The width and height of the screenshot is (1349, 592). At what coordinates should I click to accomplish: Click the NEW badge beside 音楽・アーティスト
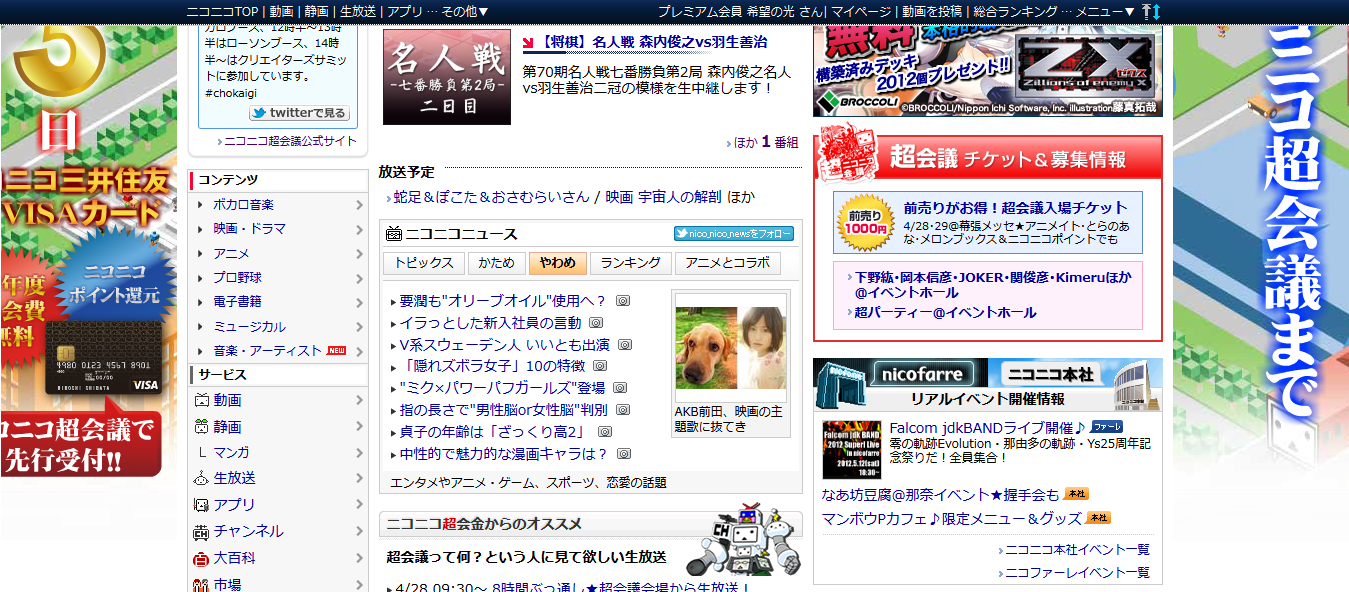(x=336, y=351)
